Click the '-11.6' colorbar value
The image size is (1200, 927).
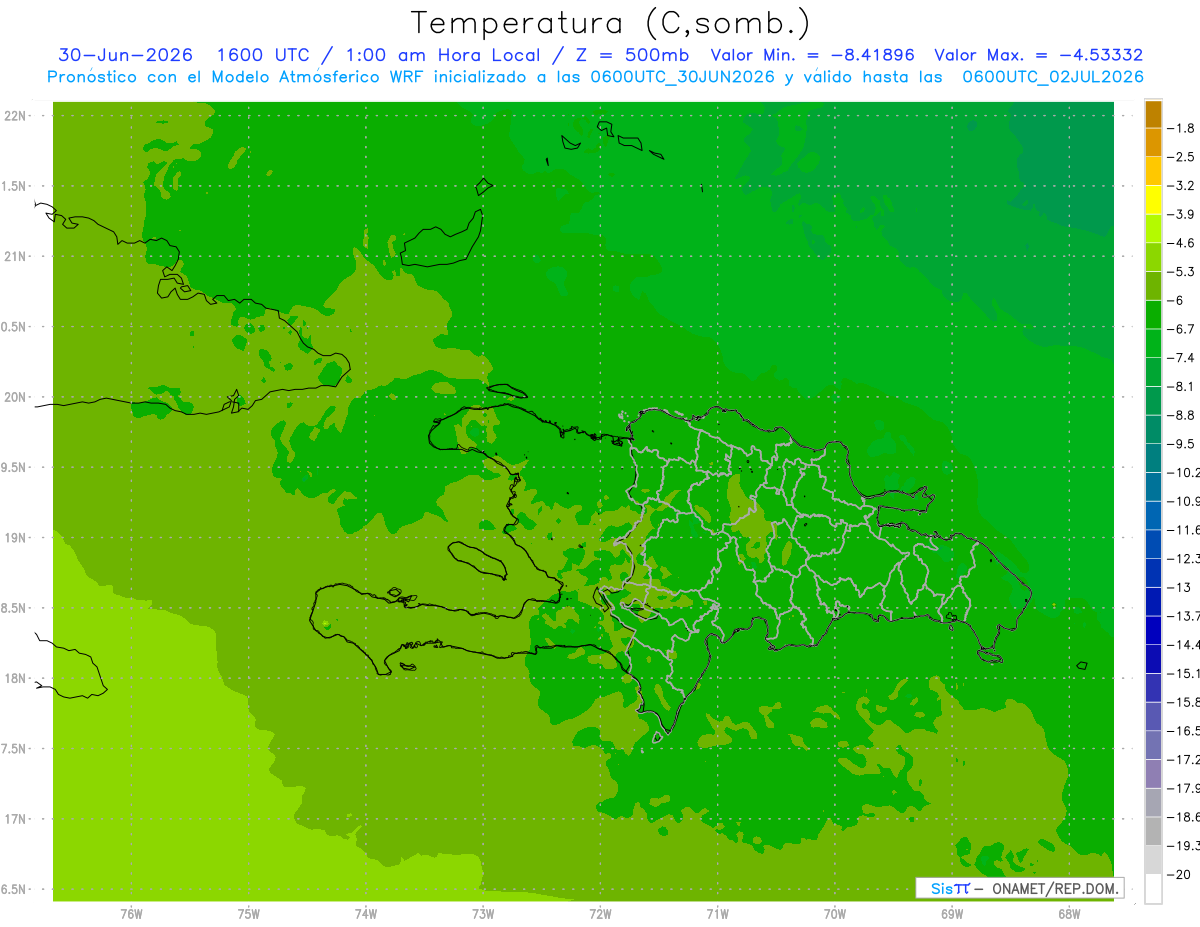tap(1185, 530)
